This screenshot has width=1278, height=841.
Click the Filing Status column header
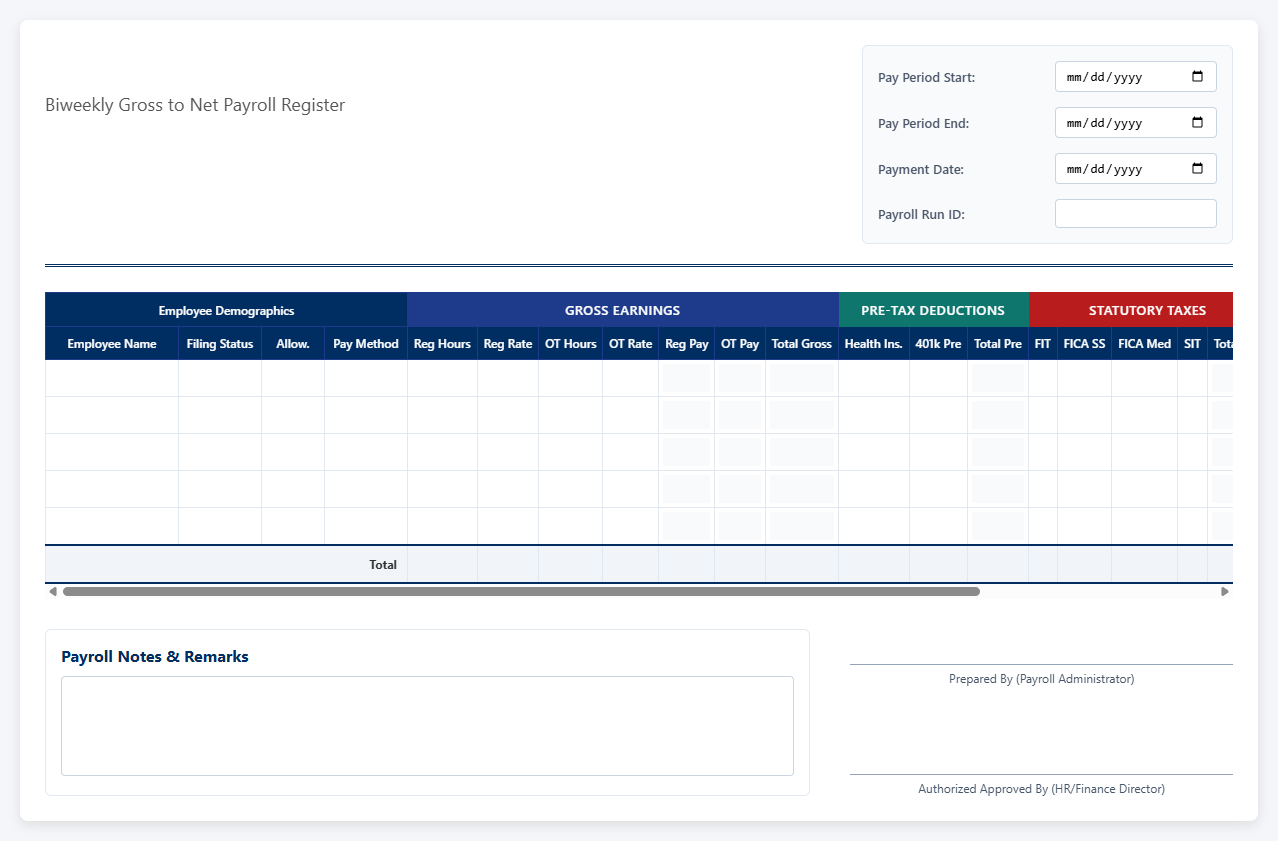tap(220, 344)
